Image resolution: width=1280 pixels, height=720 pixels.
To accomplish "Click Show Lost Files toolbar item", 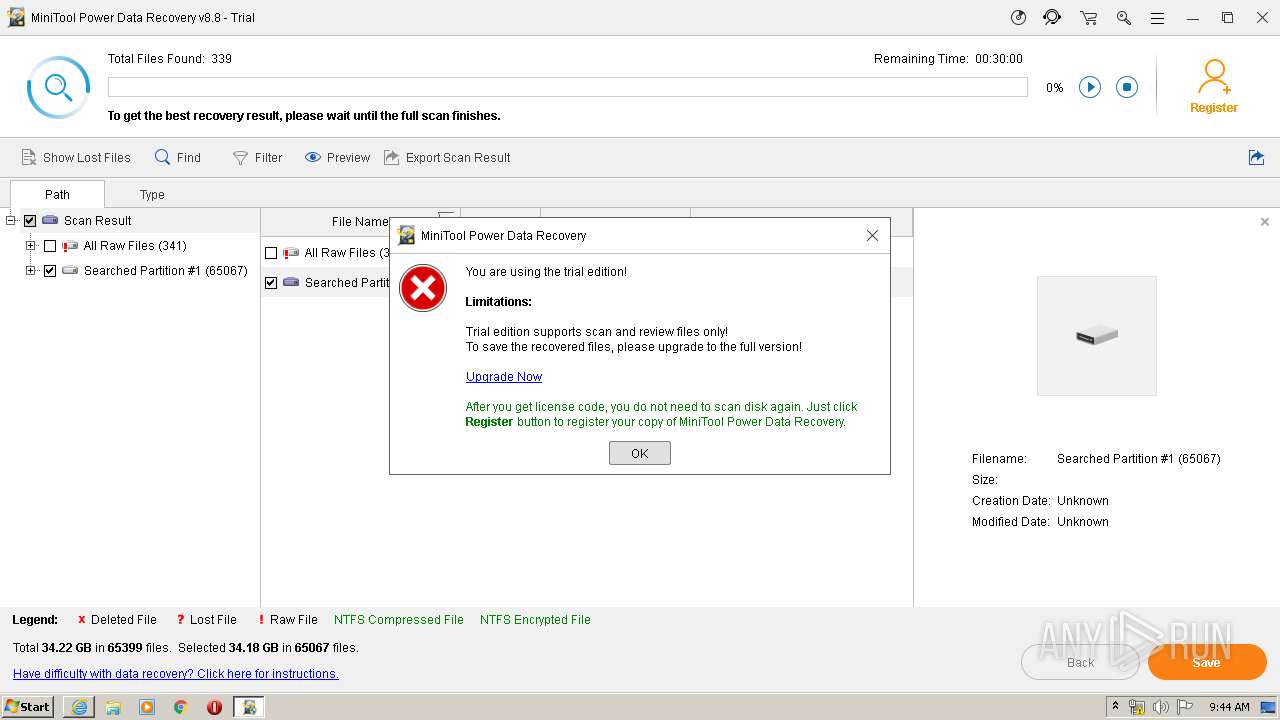I will pos(76,157).
